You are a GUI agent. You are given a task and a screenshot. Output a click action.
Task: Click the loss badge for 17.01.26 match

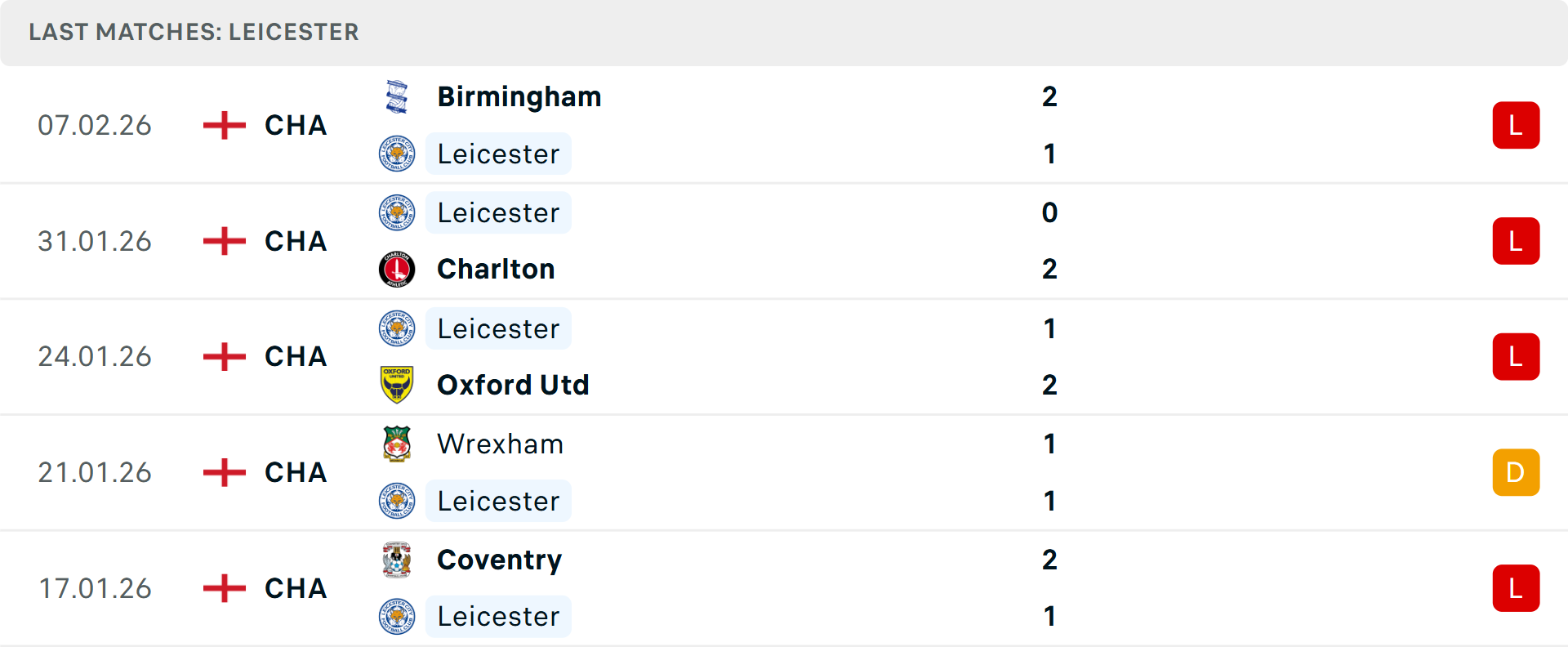pyautogui.click(x=1516, y=588)
